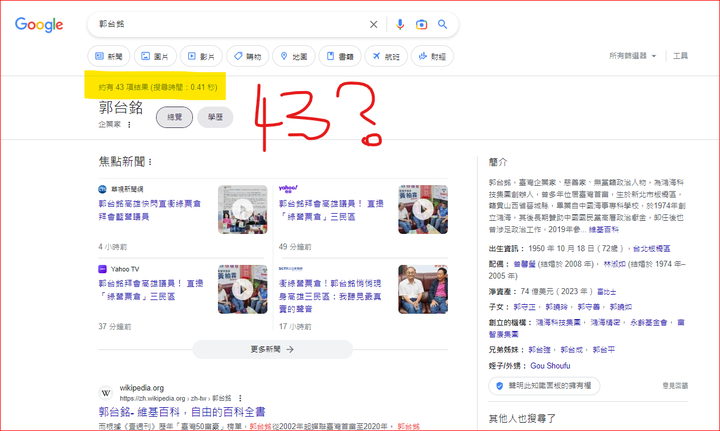Open options dots beside the zh.wikipedia.org URL
This screenshot has height=431, width=720.
pyautogui.click(x=240, y=398)
